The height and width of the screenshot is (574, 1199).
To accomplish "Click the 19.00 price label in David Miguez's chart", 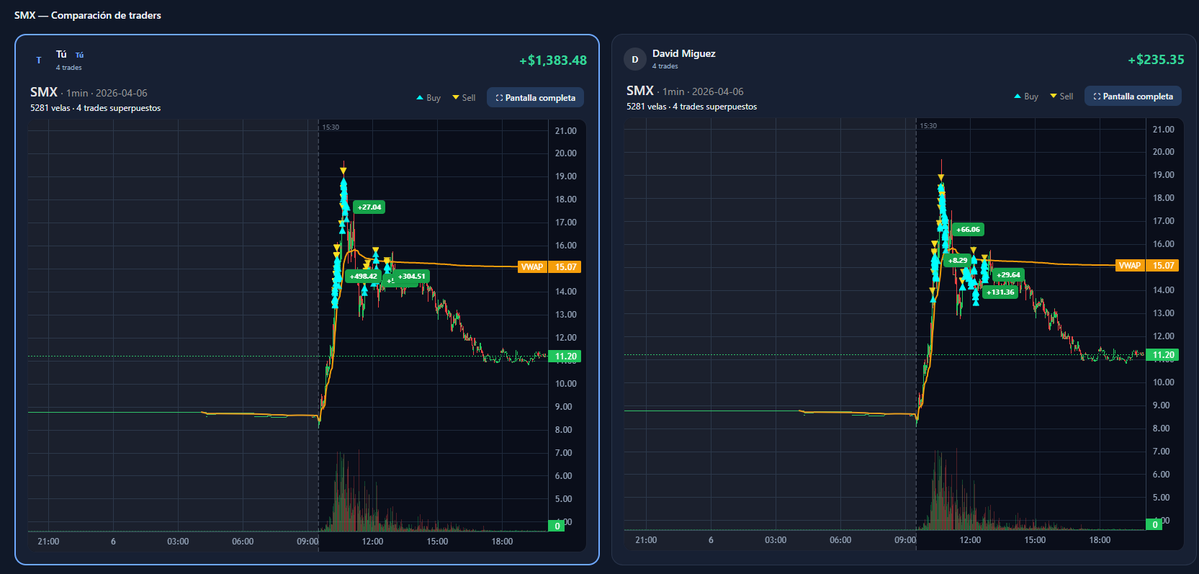I will (x=1163, y=175).
